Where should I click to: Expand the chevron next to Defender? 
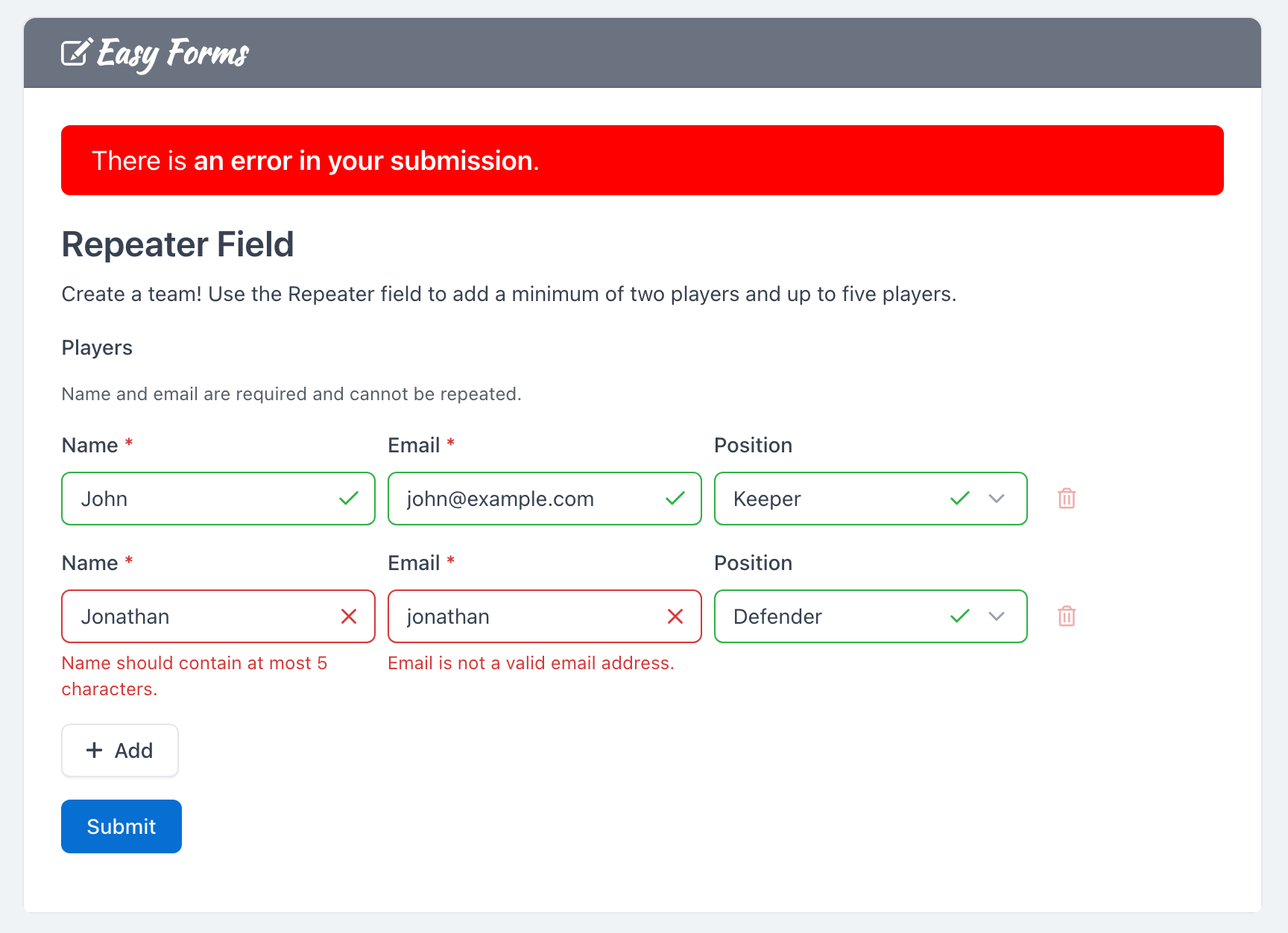tap(997, 616)
